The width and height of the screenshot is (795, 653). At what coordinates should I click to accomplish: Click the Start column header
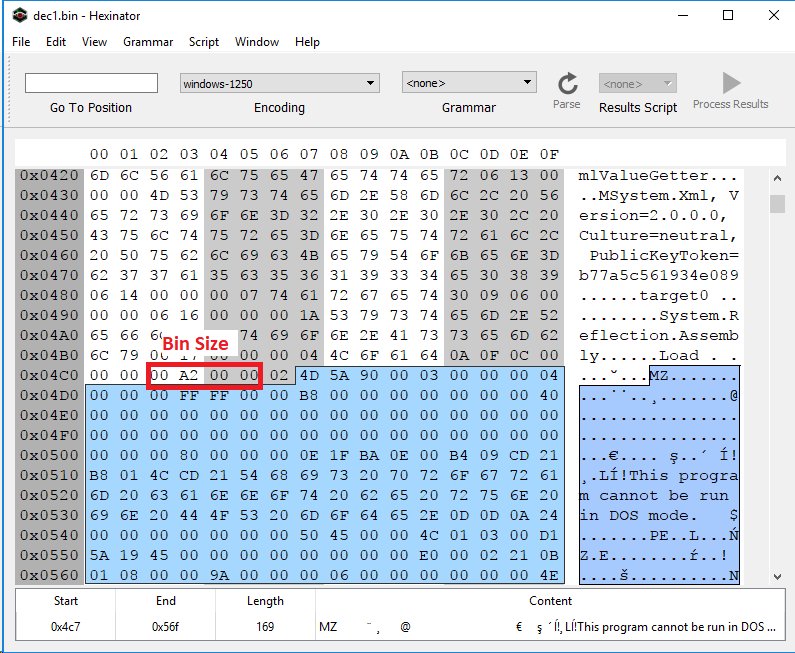(65, 601)
